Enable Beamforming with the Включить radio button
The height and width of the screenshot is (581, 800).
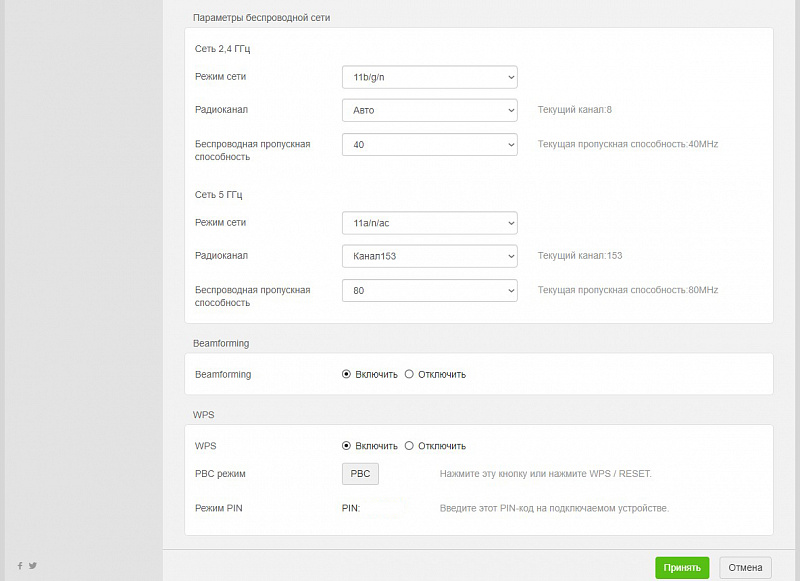(x=346, y=374)
